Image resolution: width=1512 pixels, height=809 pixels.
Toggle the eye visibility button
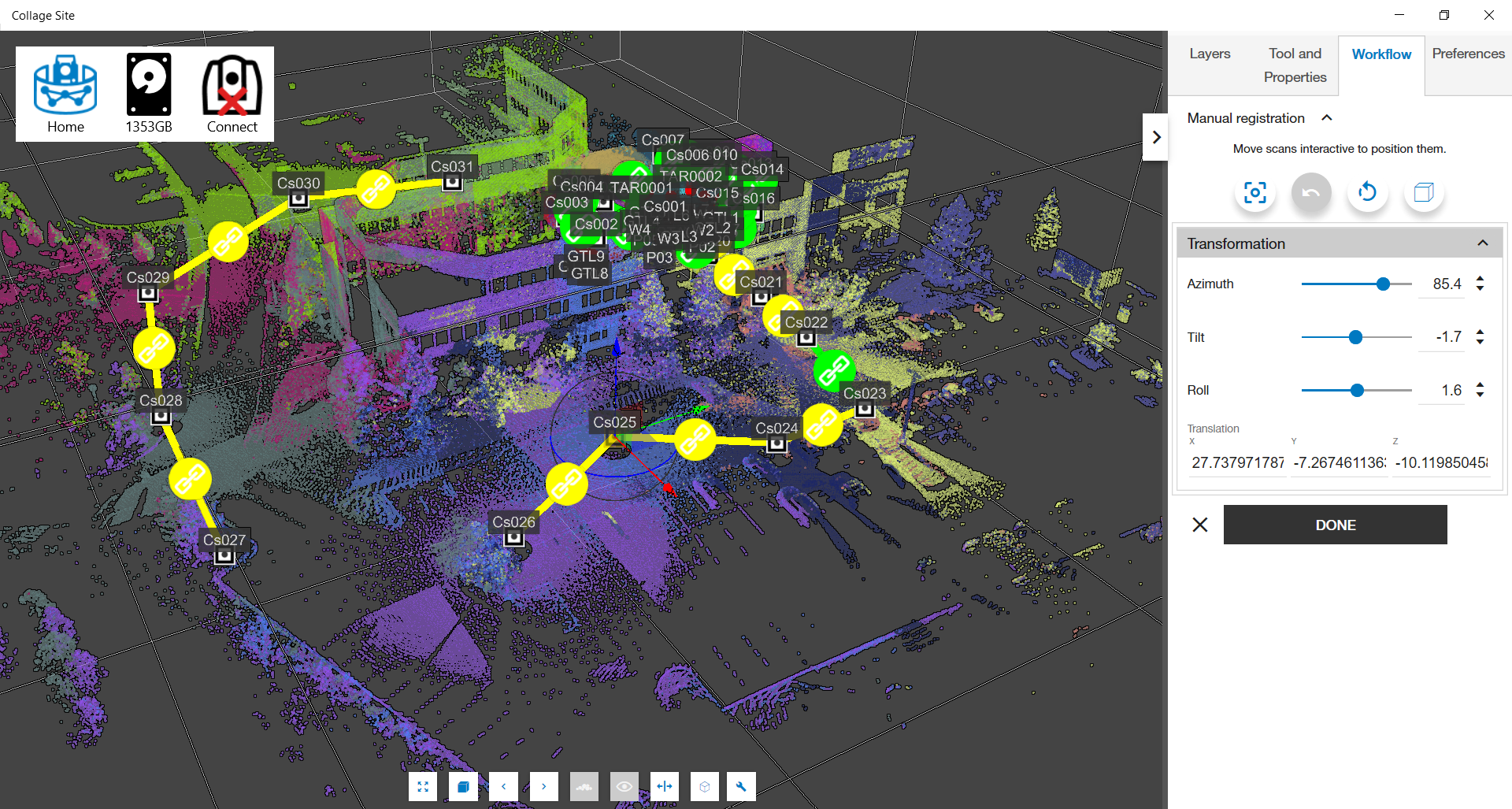point(624,786)
